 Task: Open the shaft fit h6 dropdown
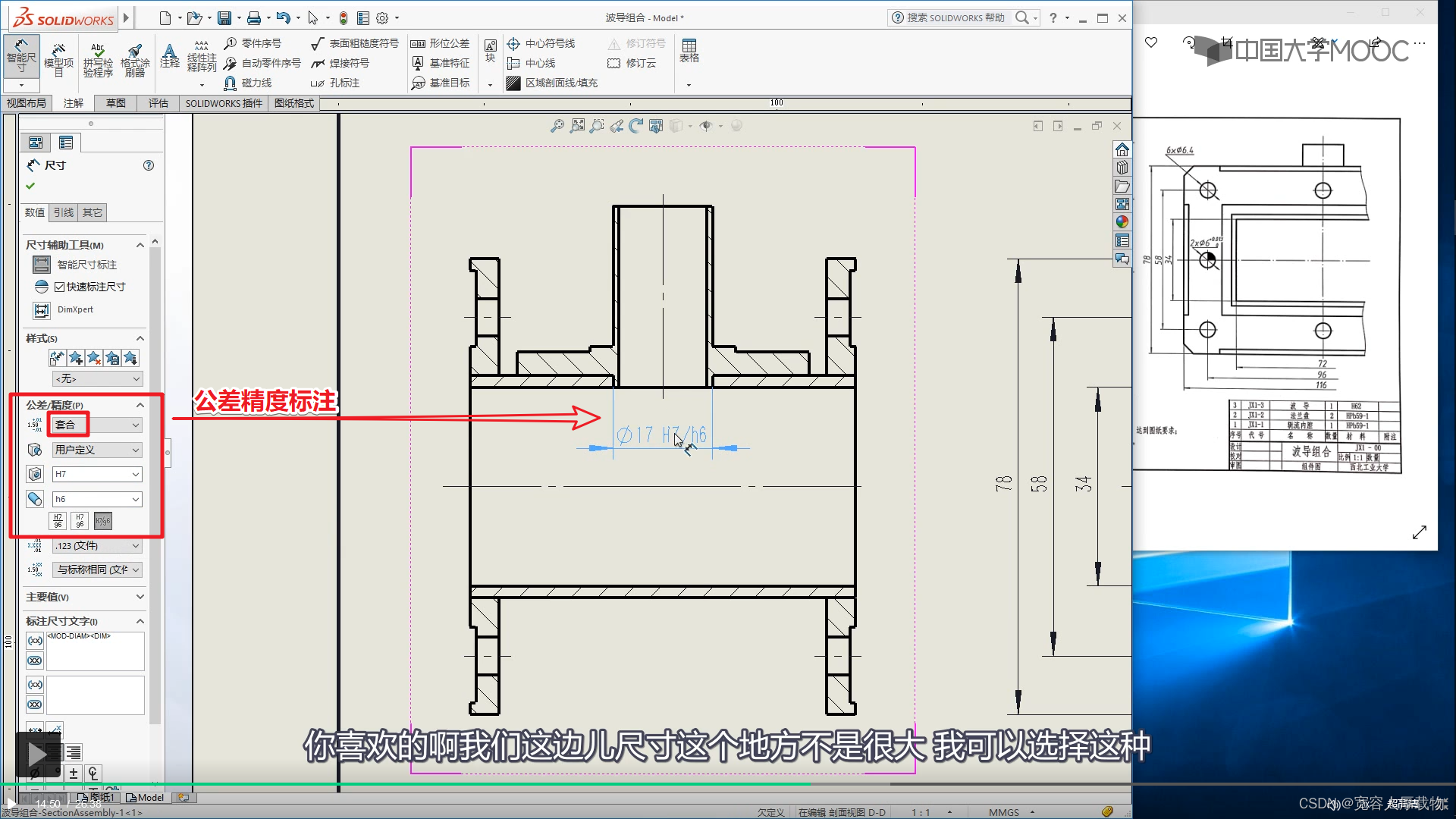click(x=136, y=500)
